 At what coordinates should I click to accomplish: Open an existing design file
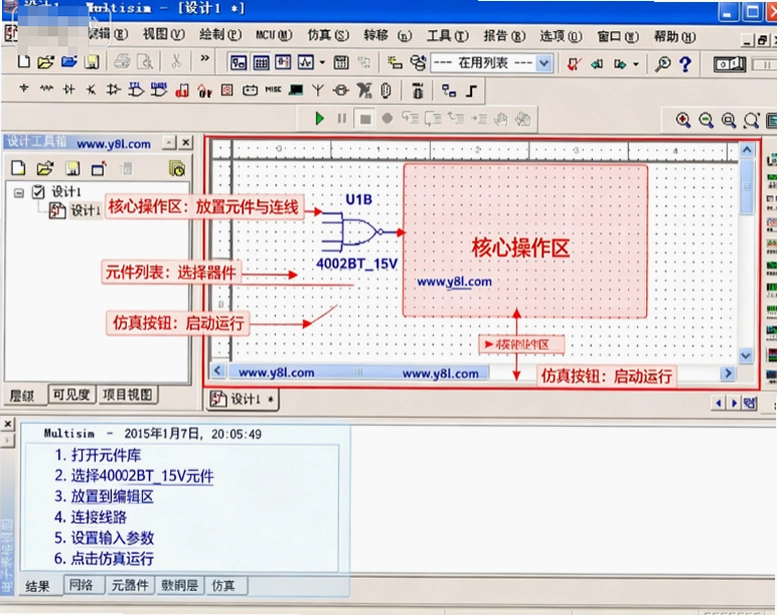(46, 62)
